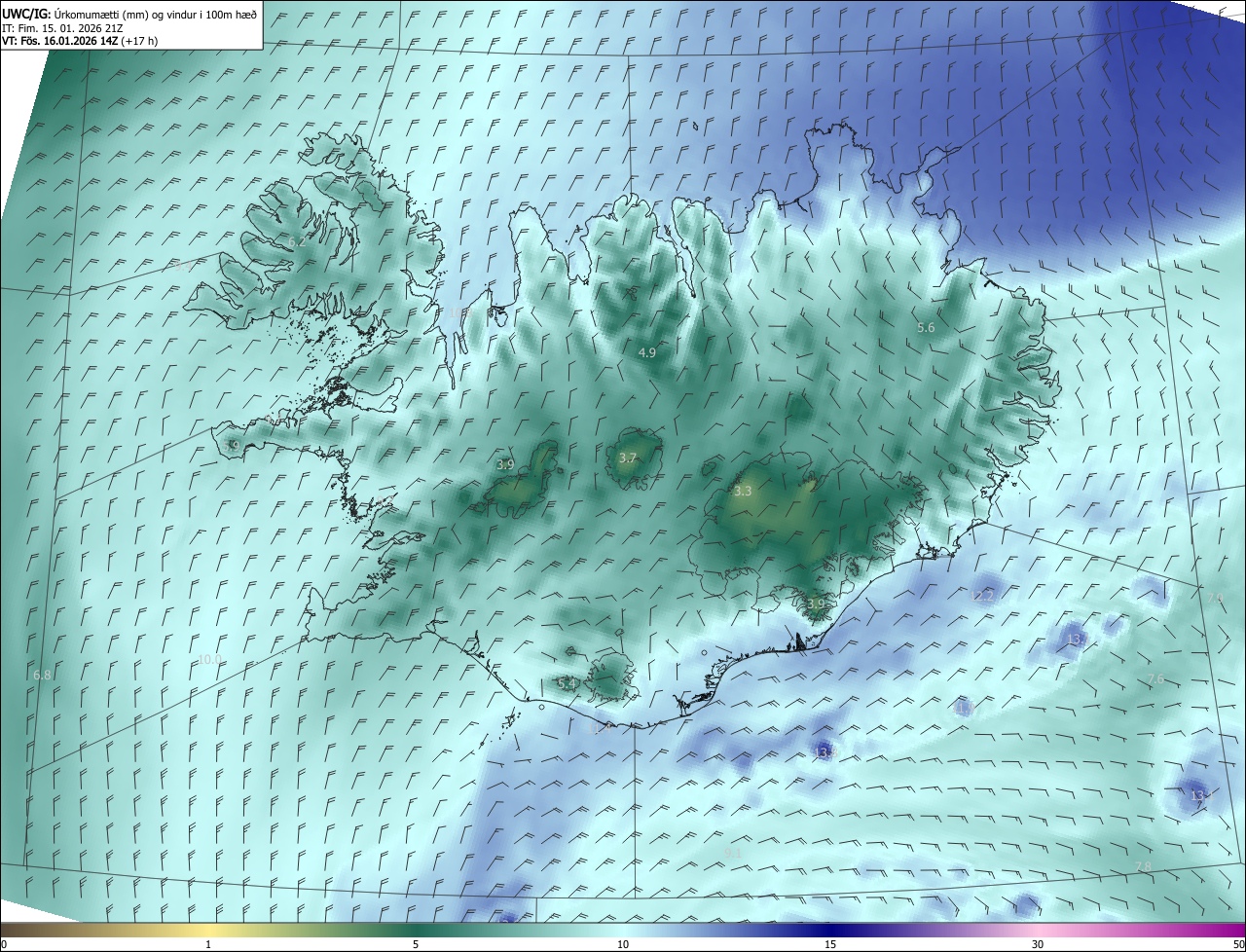This screenshot has width=1246, height=952.
Task: Click the 3.7 value on Hofsjökull glacier
Action: (x=628, y=458)
